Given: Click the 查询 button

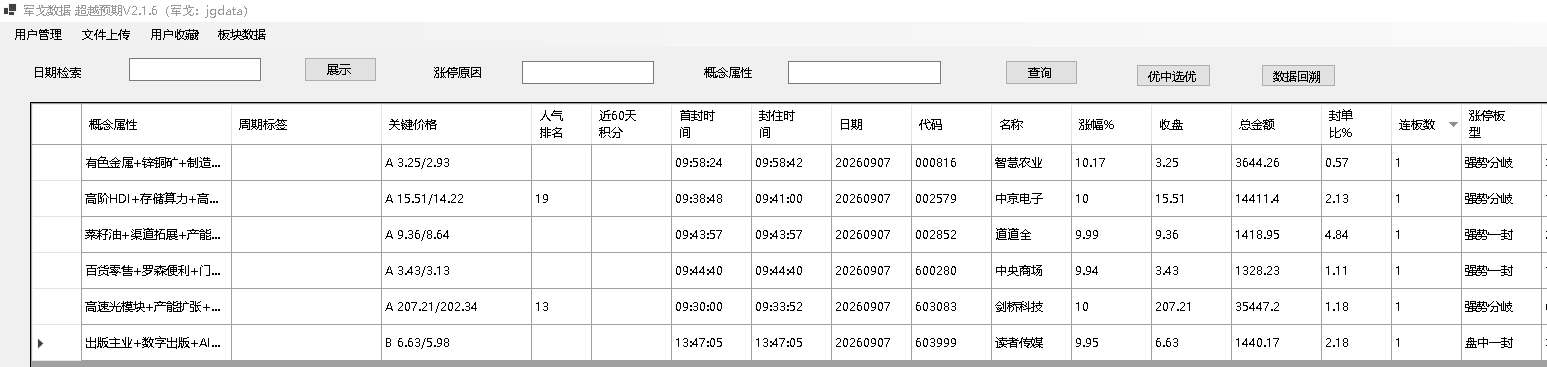Looking at the screenshot, I should pos(1041,72).
